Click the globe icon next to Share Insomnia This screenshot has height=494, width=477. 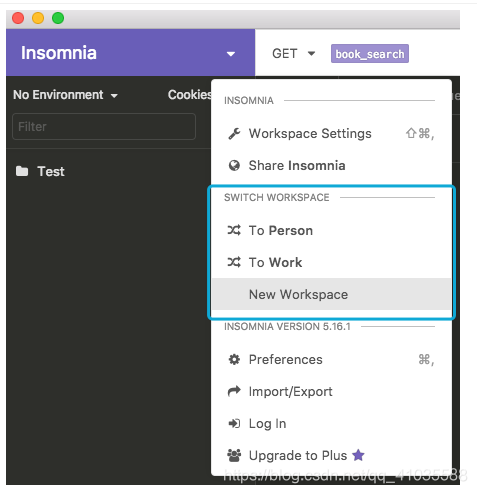coord(234,165)
